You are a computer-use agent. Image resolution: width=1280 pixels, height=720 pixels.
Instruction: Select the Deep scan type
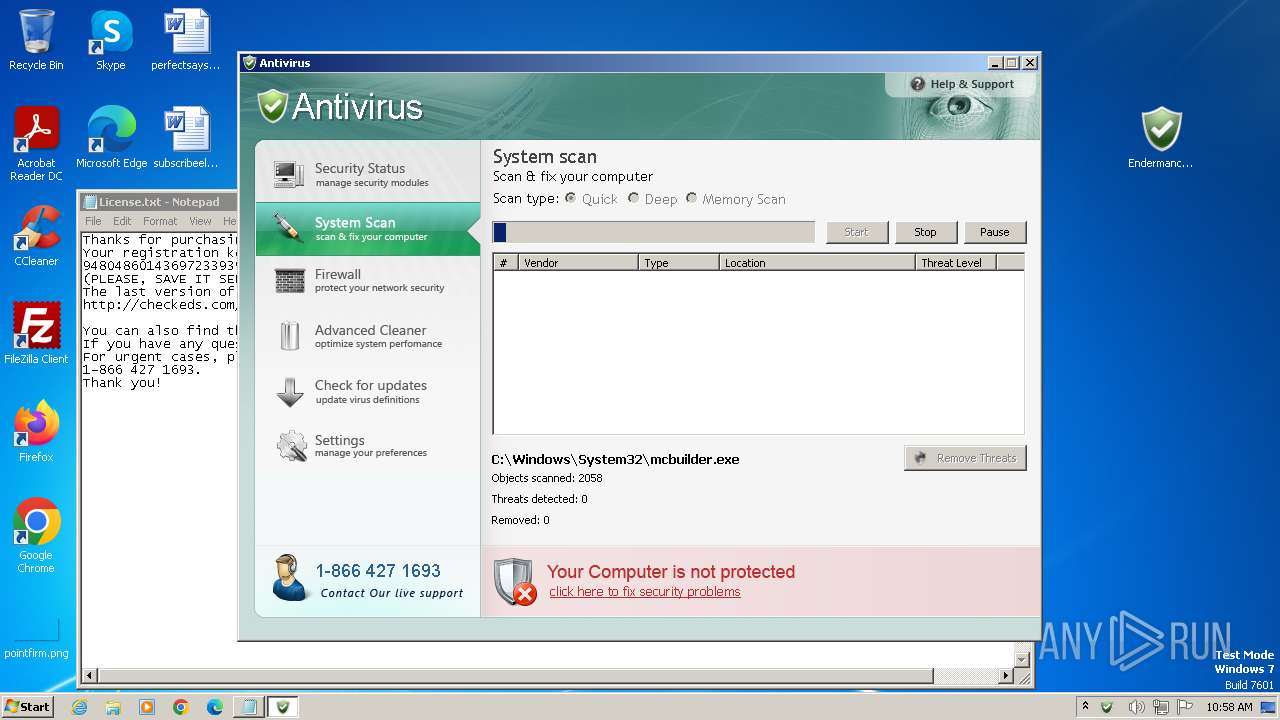[x=652, y=199]
